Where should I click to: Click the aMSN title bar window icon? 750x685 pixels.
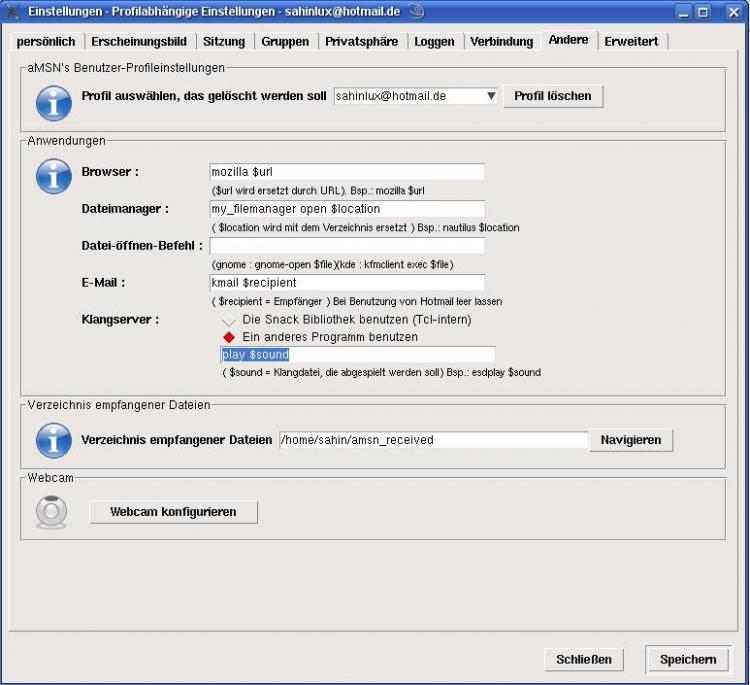pos(13,12)
